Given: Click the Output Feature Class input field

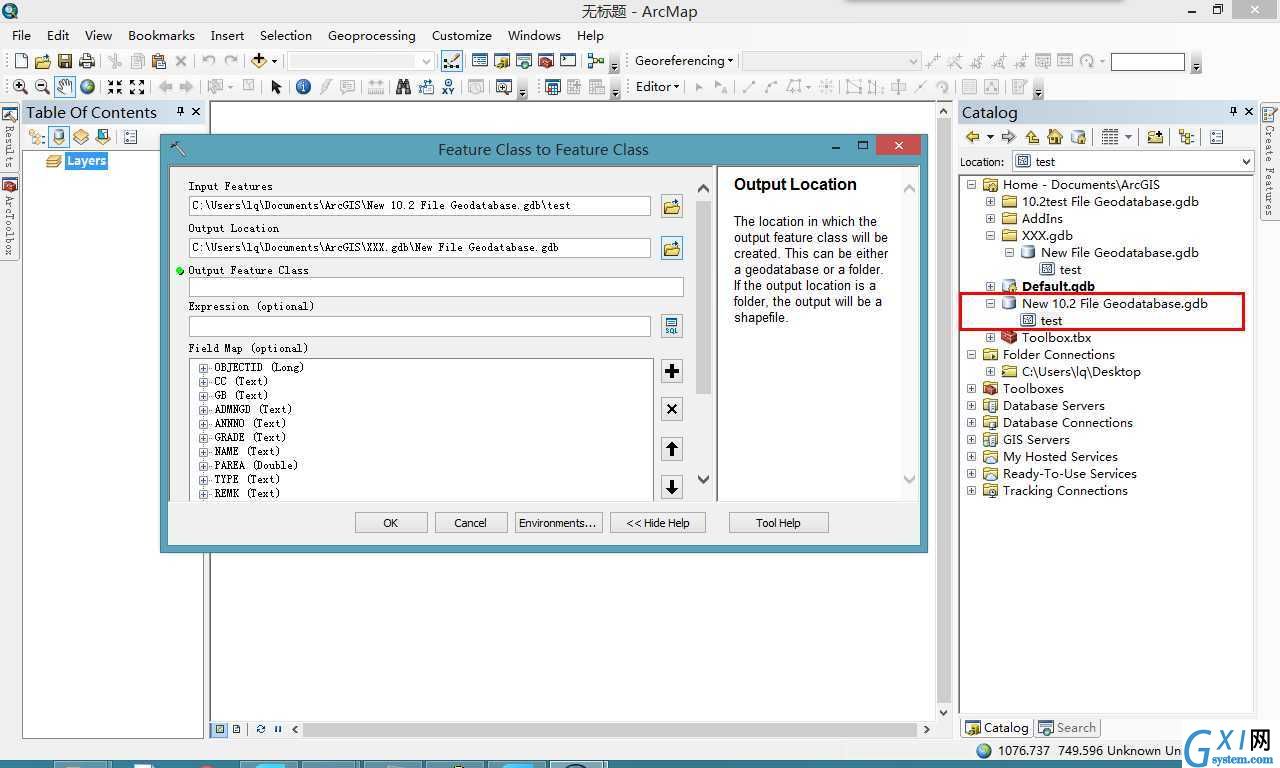Looking at the screenshot, I should pos(436,287).
